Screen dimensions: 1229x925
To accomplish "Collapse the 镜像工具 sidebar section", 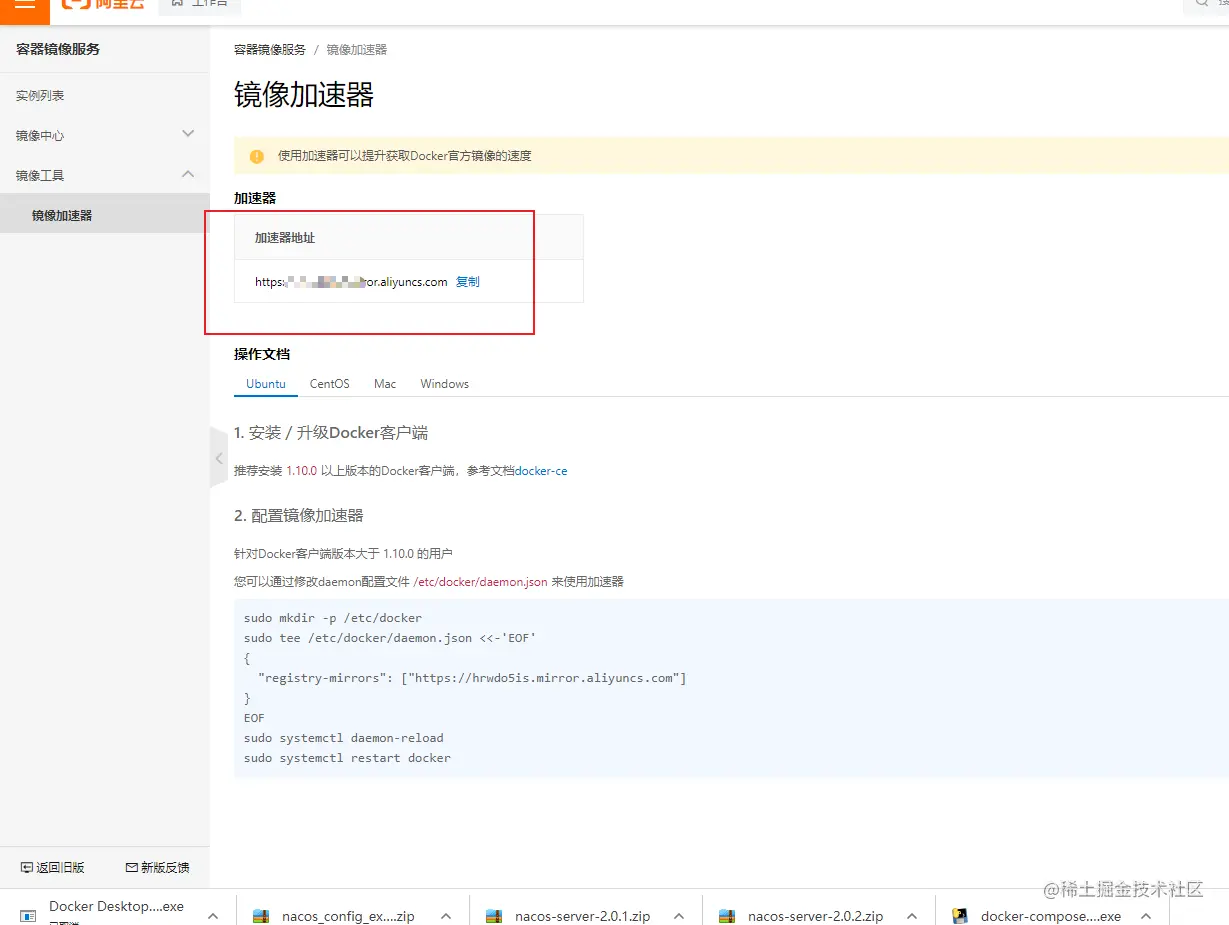I will click(x=105, y=175).
